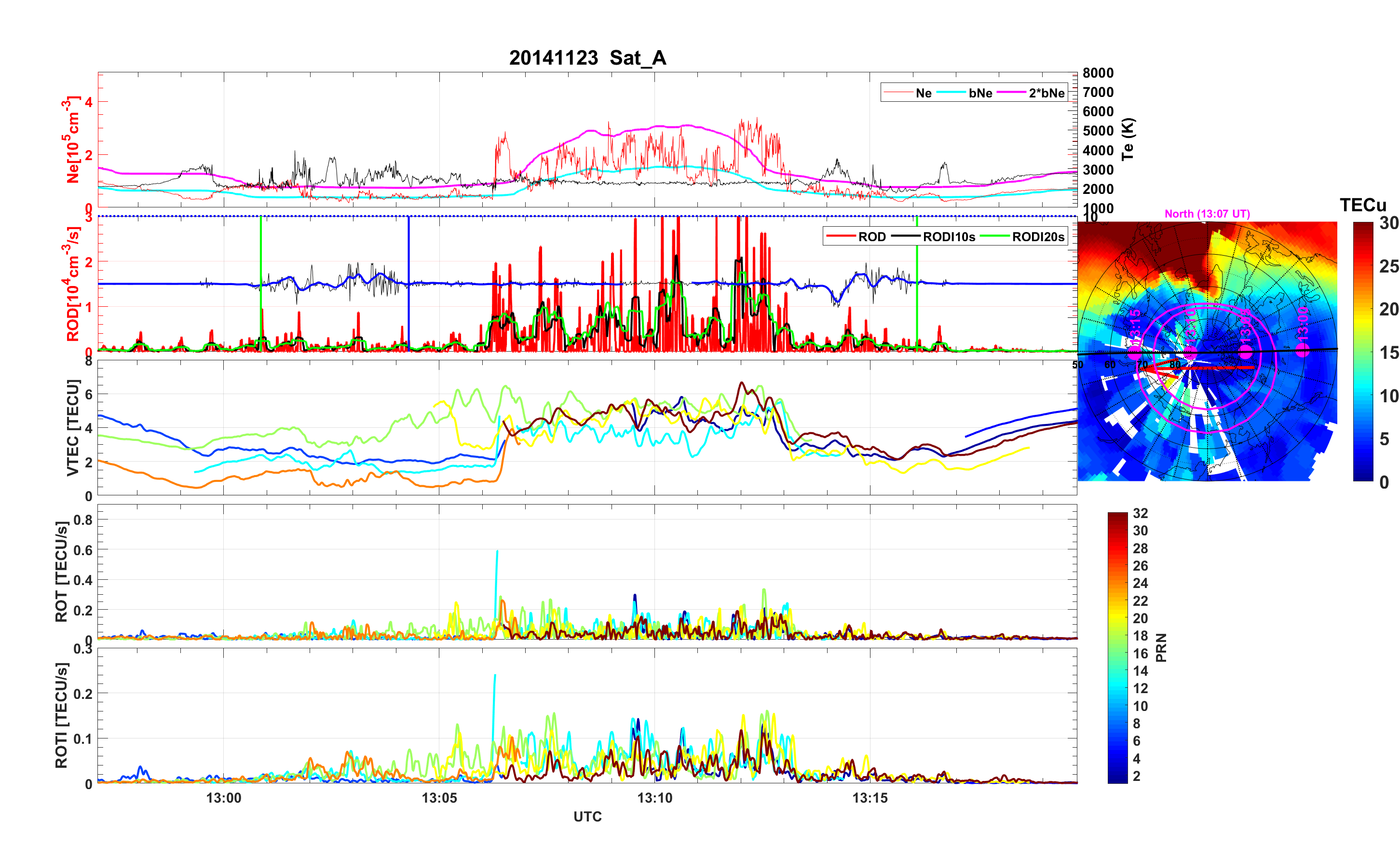Click the cyan ROT spike peak
The height and width of the screenshot is (847, 1400).
[497, 551]
